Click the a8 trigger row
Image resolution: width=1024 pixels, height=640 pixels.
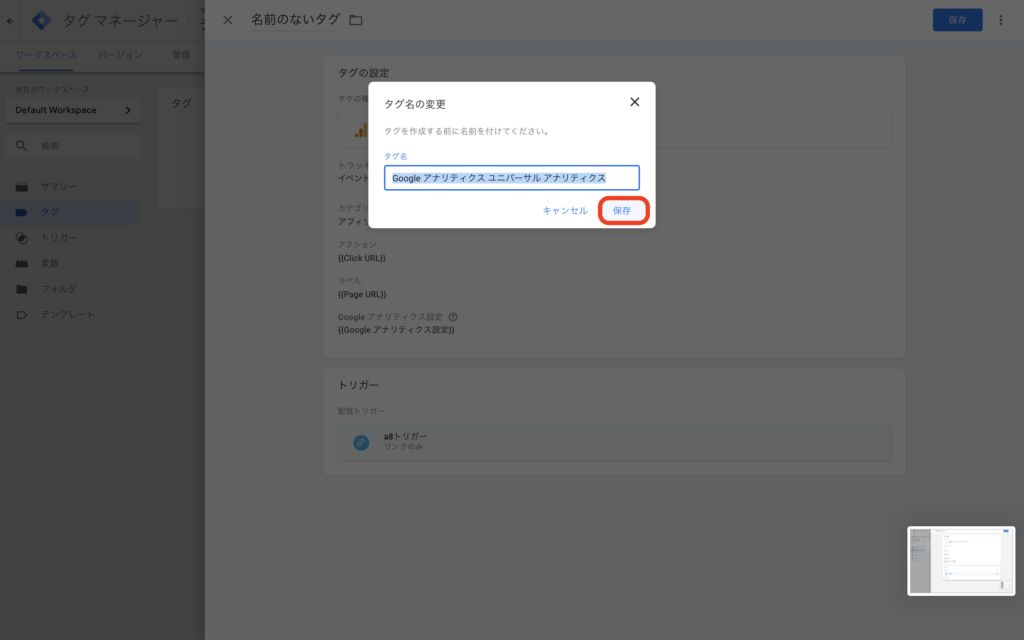[614, 442]
